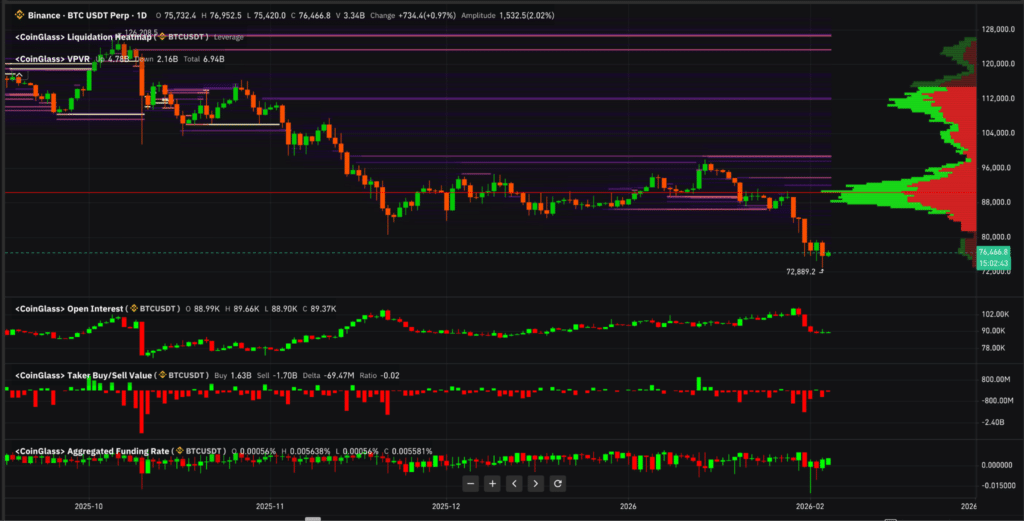Screen dimensions: 1024x521
Task: Reset chart view with the refresh icon
Action: pos(558,484)
